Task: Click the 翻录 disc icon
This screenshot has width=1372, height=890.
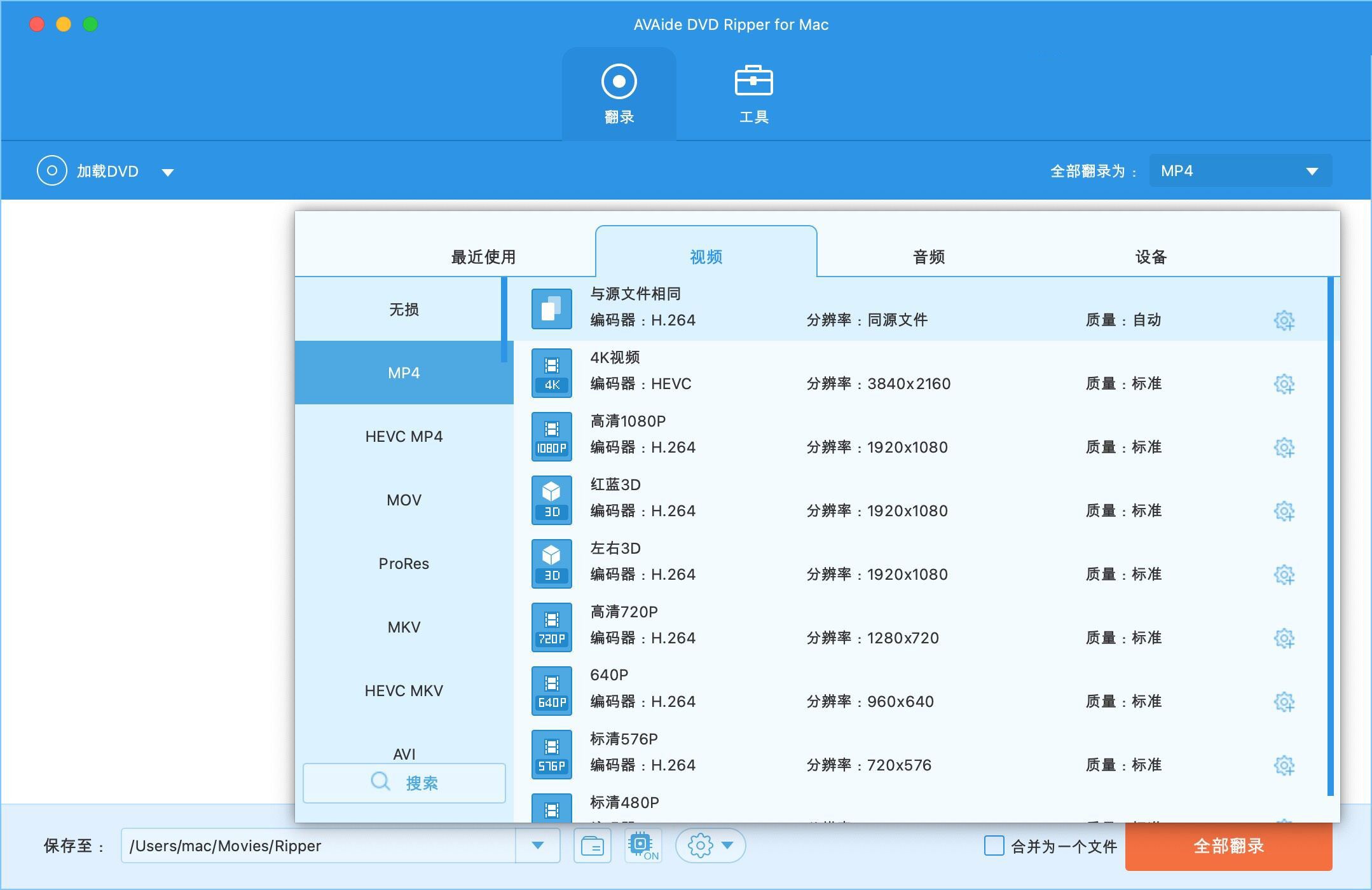Action: pos(619,81)
